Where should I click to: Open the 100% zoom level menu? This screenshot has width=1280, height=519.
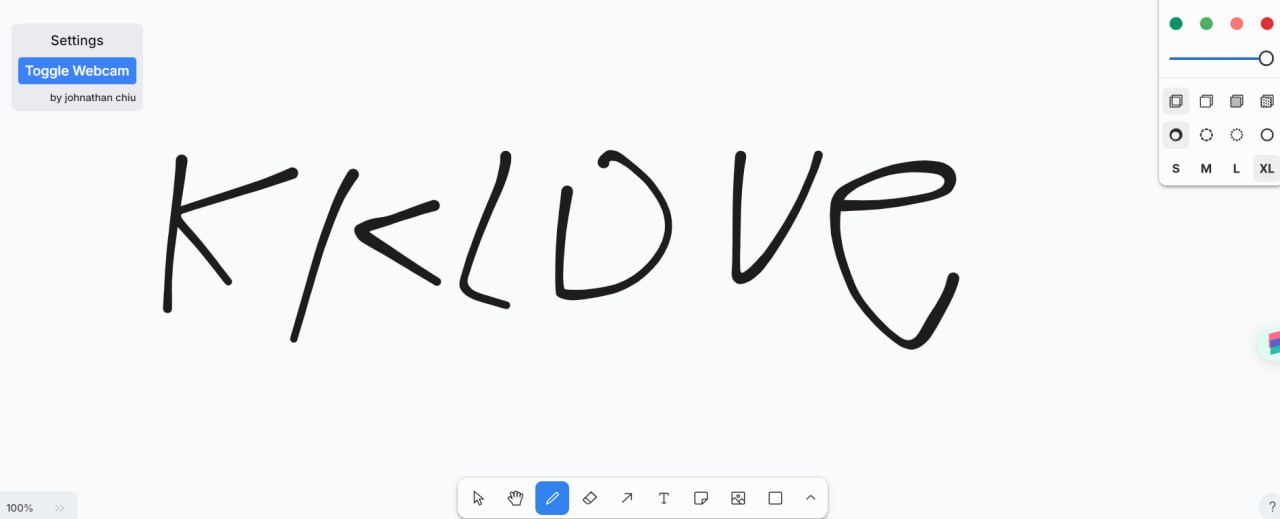[20, 508]
